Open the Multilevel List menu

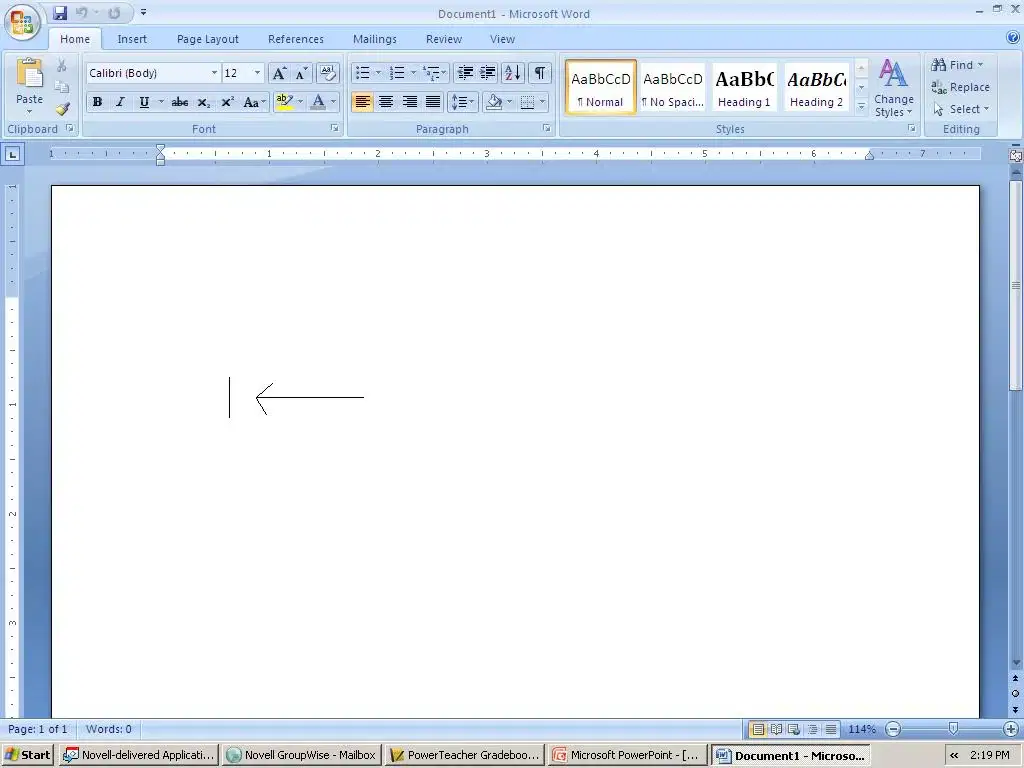[x=434, y=73]
